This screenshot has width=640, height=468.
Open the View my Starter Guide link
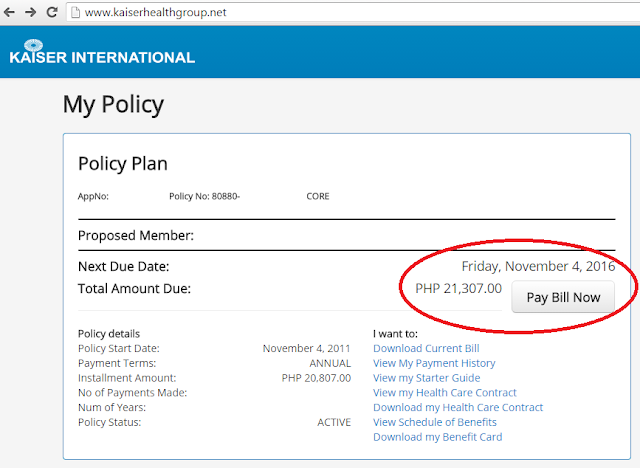coord(426,378)
